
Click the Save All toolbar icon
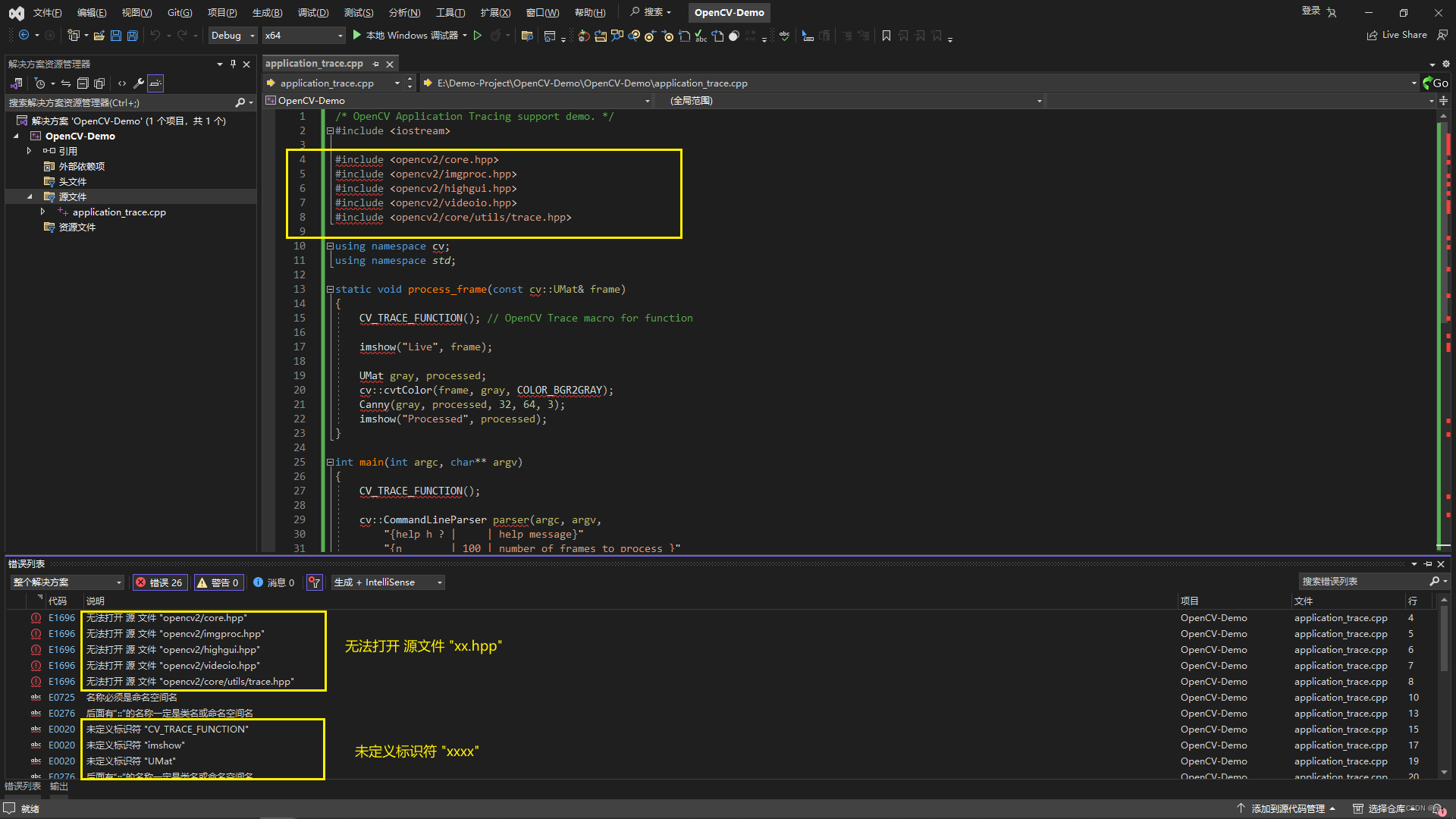pyautogui.click(x=133, y=36)
